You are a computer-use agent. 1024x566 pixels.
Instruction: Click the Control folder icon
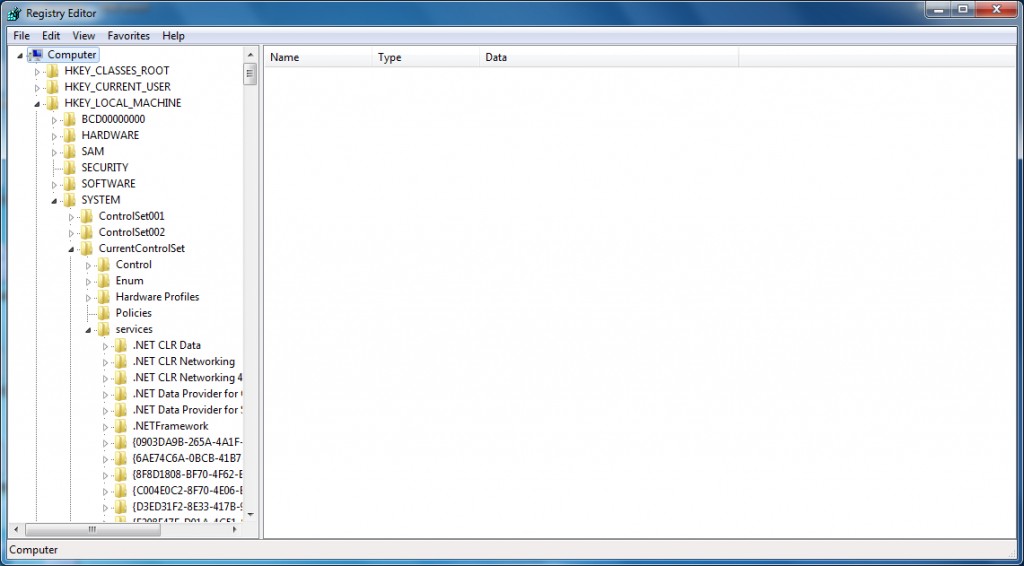coord(104,264)
